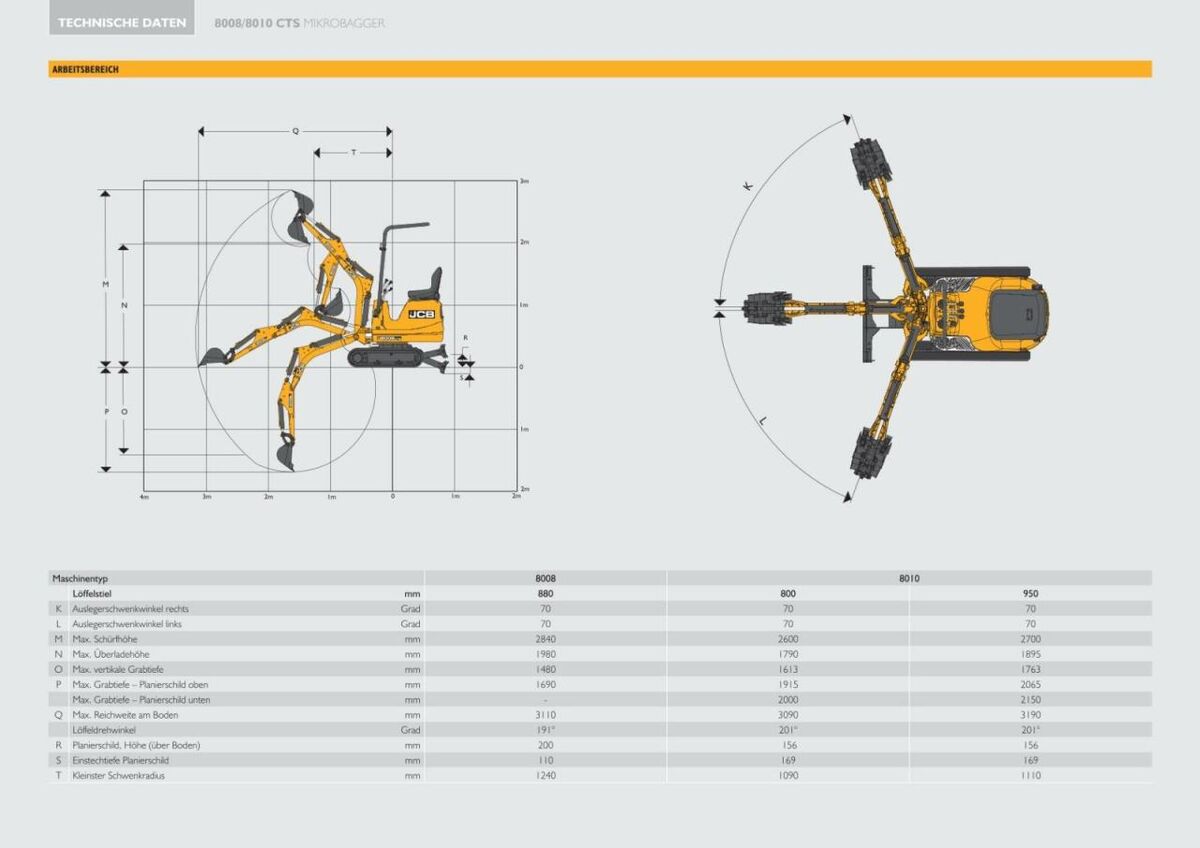1200x848 pixels.
Task: Click the '3190' Reichweite value
Action: click(1031, 715)
